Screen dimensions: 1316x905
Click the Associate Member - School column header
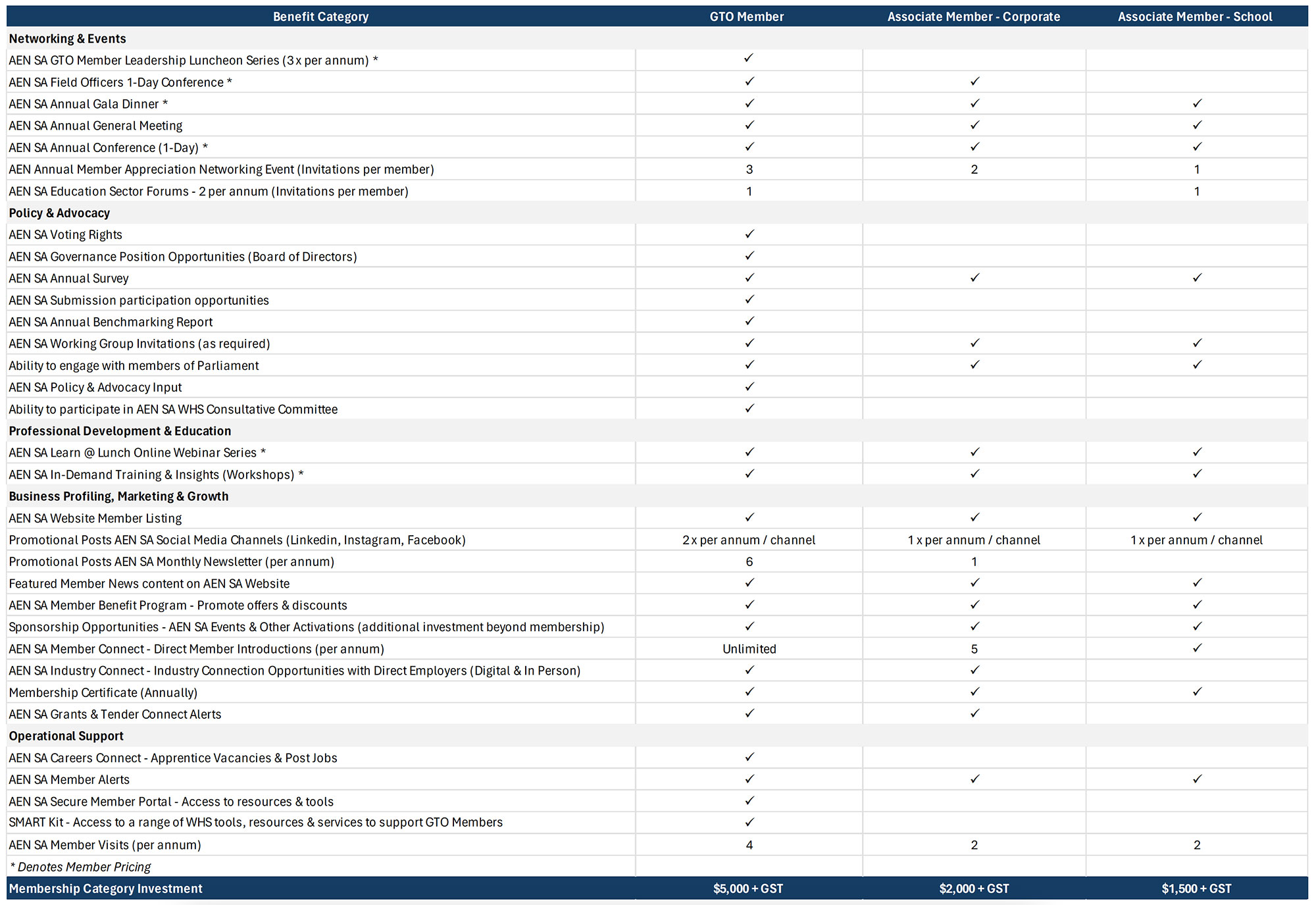click(x=1195, y=16)
